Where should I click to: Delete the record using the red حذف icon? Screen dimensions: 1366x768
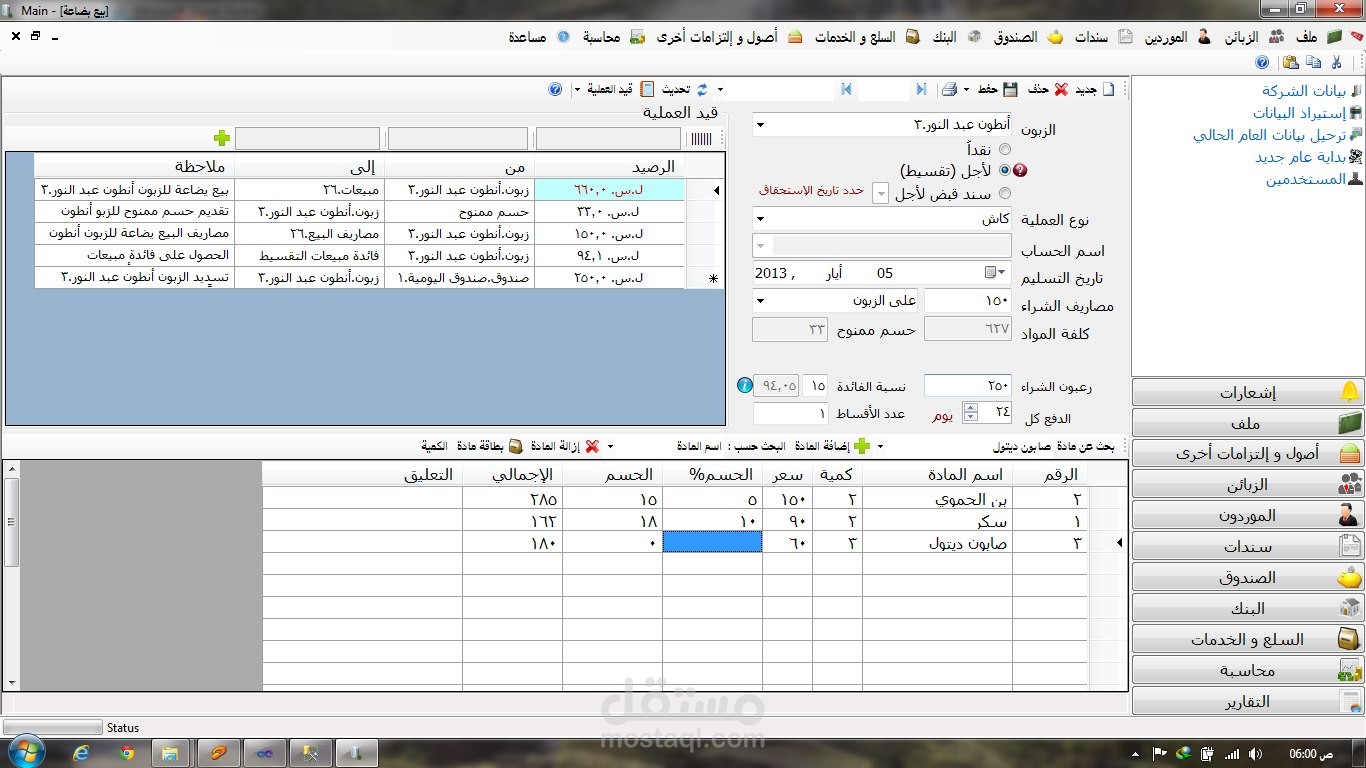pyautogui.click(x=1061, y=89)
